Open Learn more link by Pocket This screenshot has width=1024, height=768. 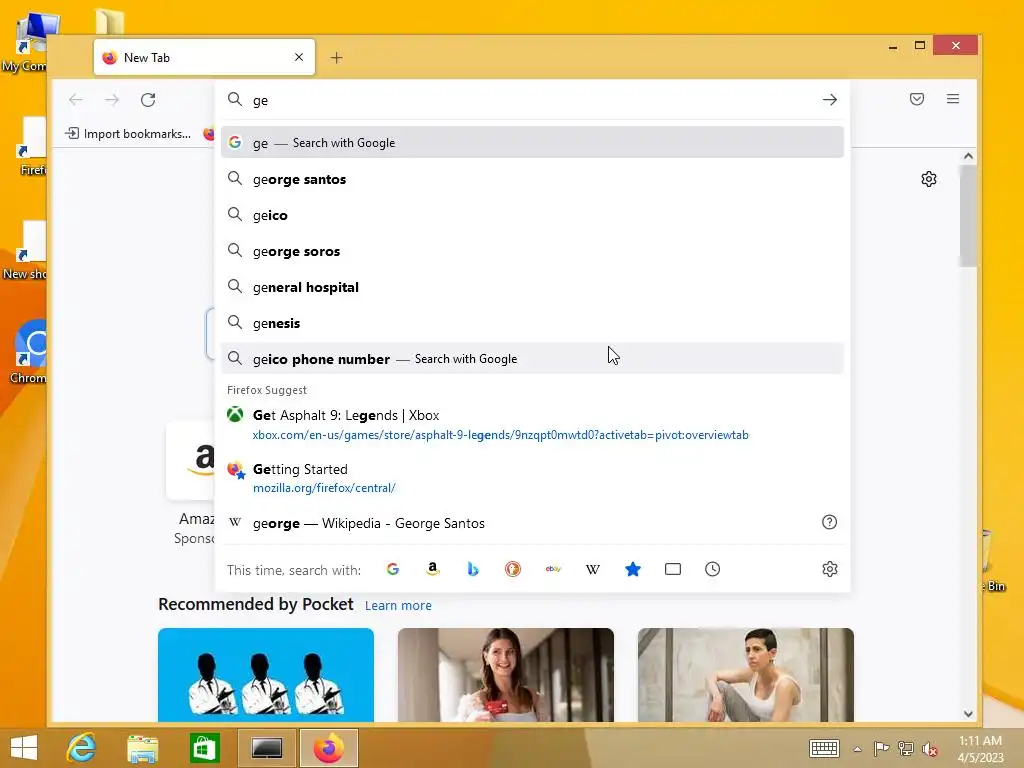(x=398, y=605)
